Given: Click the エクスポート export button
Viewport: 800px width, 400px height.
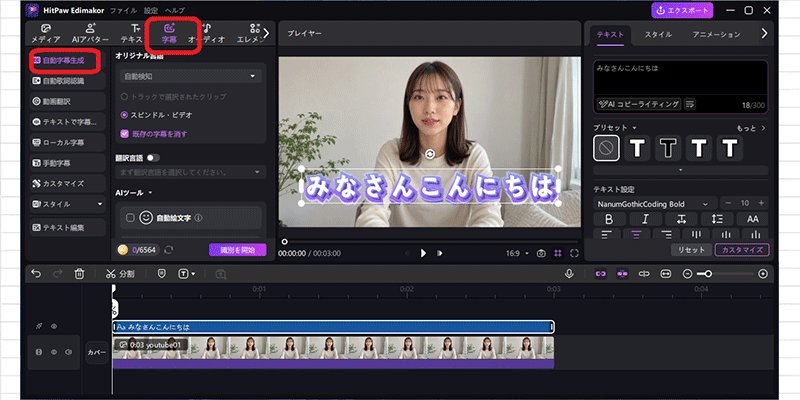Looking at the screenshot, I should point(682,10).
